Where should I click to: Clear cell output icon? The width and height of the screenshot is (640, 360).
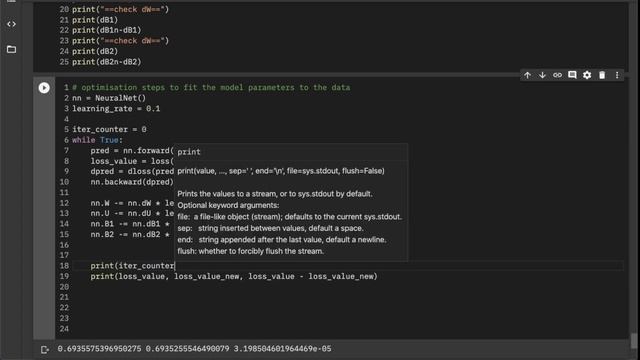coord(44,349)
